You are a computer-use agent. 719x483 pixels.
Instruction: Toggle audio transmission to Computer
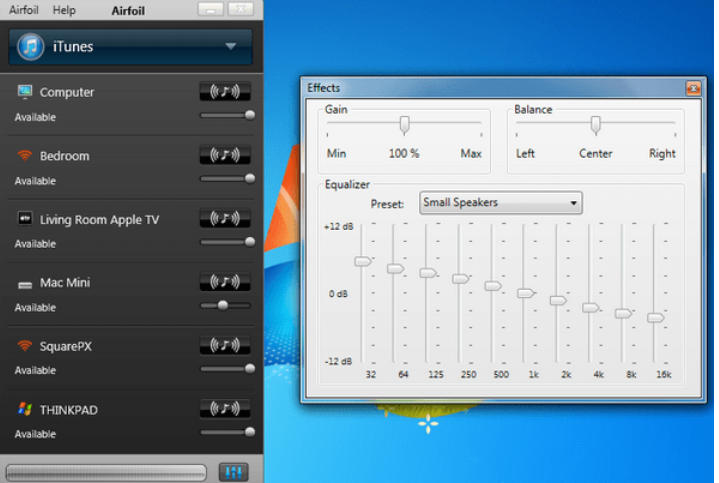[x=225, y=92]
